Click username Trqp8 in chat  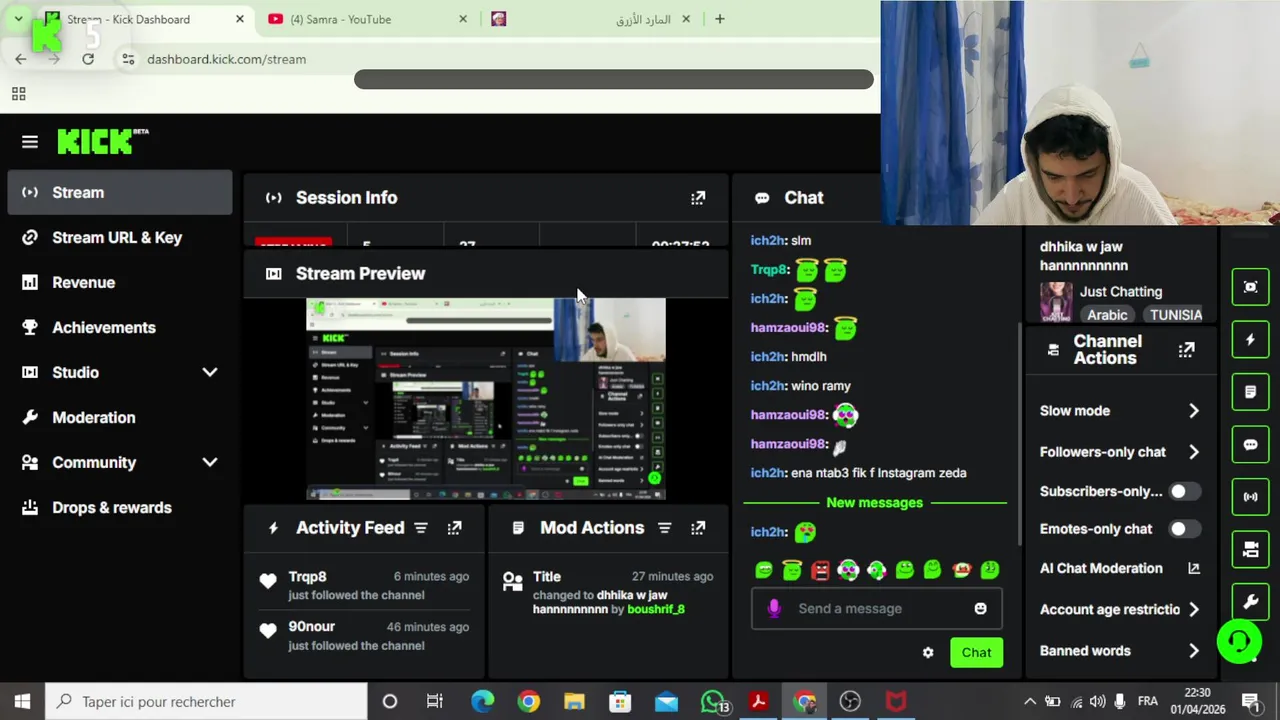tap(769, 270)
